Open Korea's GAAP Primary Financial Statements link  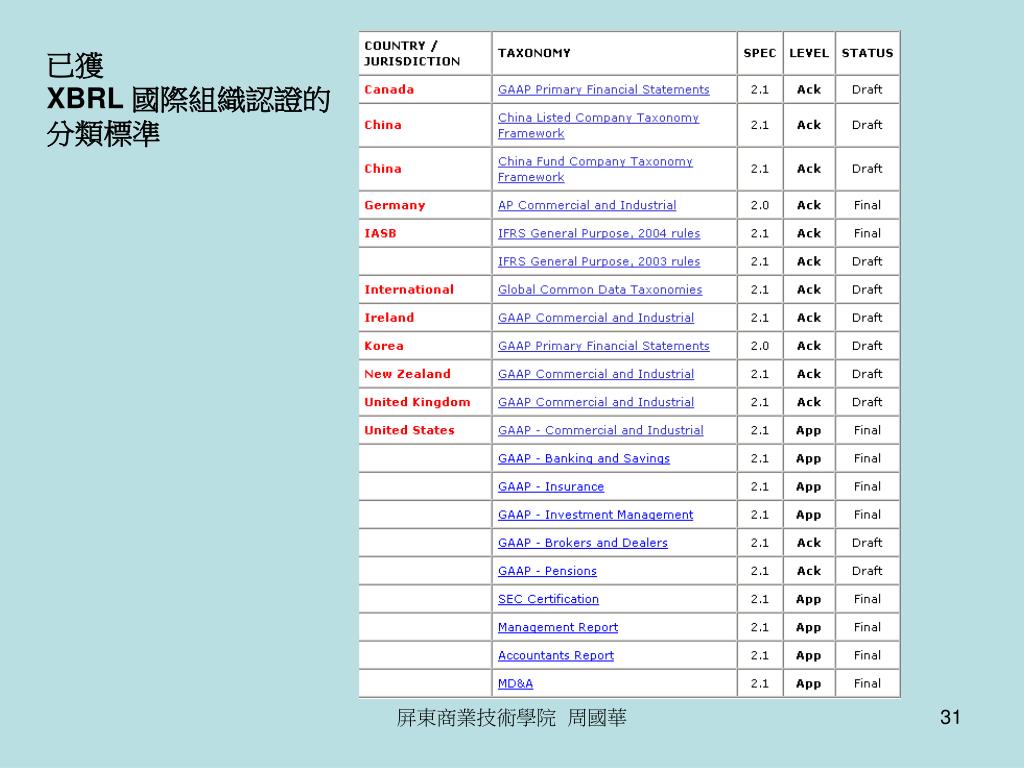click(603, 345)
